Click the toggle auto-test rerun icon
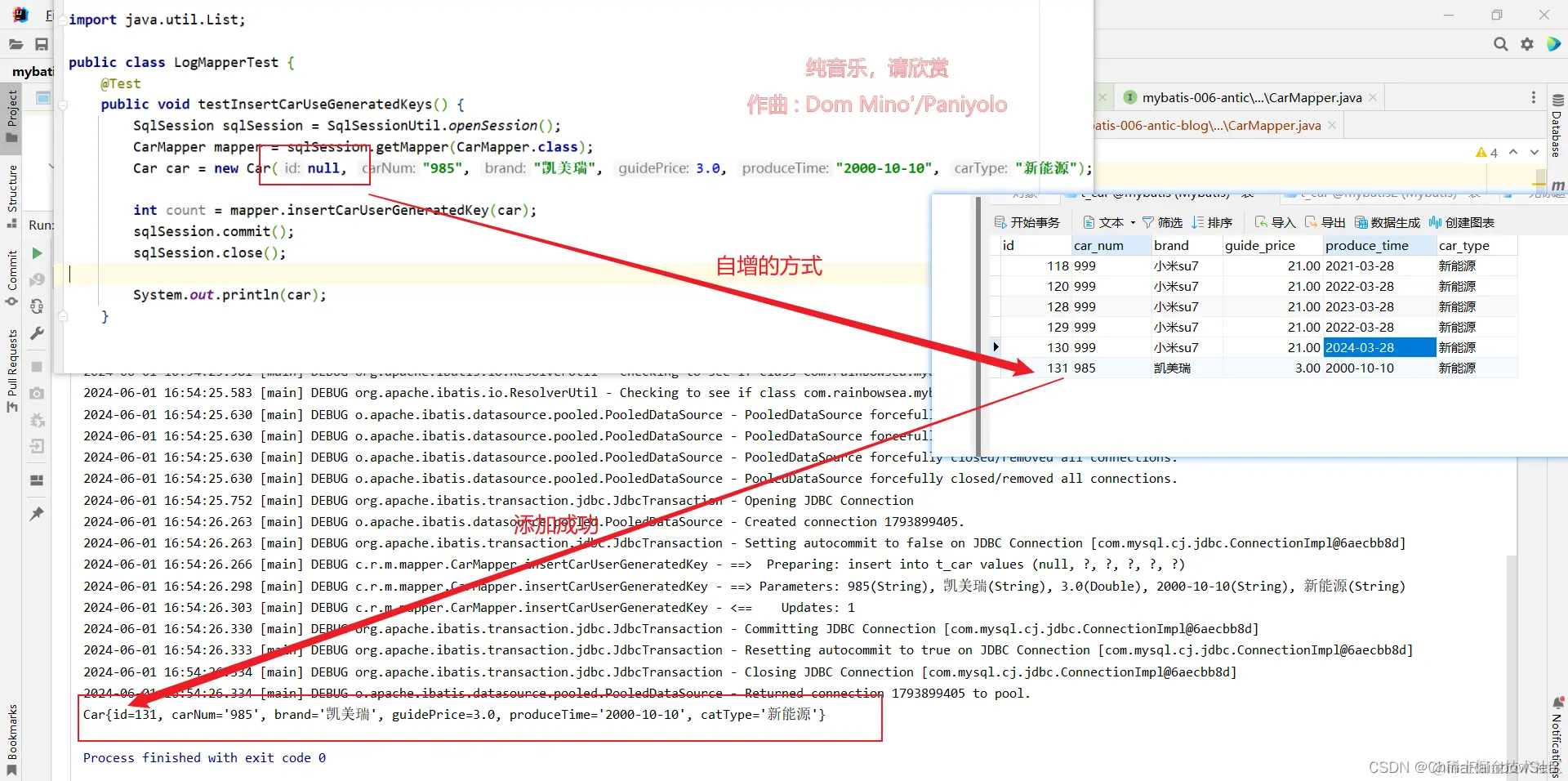1568x781 pixels. click(37, 306)
